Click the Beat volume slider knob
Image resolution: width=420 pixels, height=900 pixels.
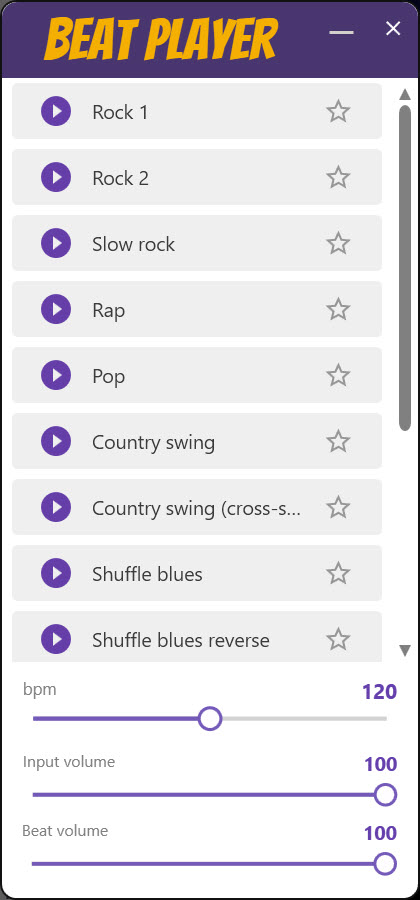385,863
